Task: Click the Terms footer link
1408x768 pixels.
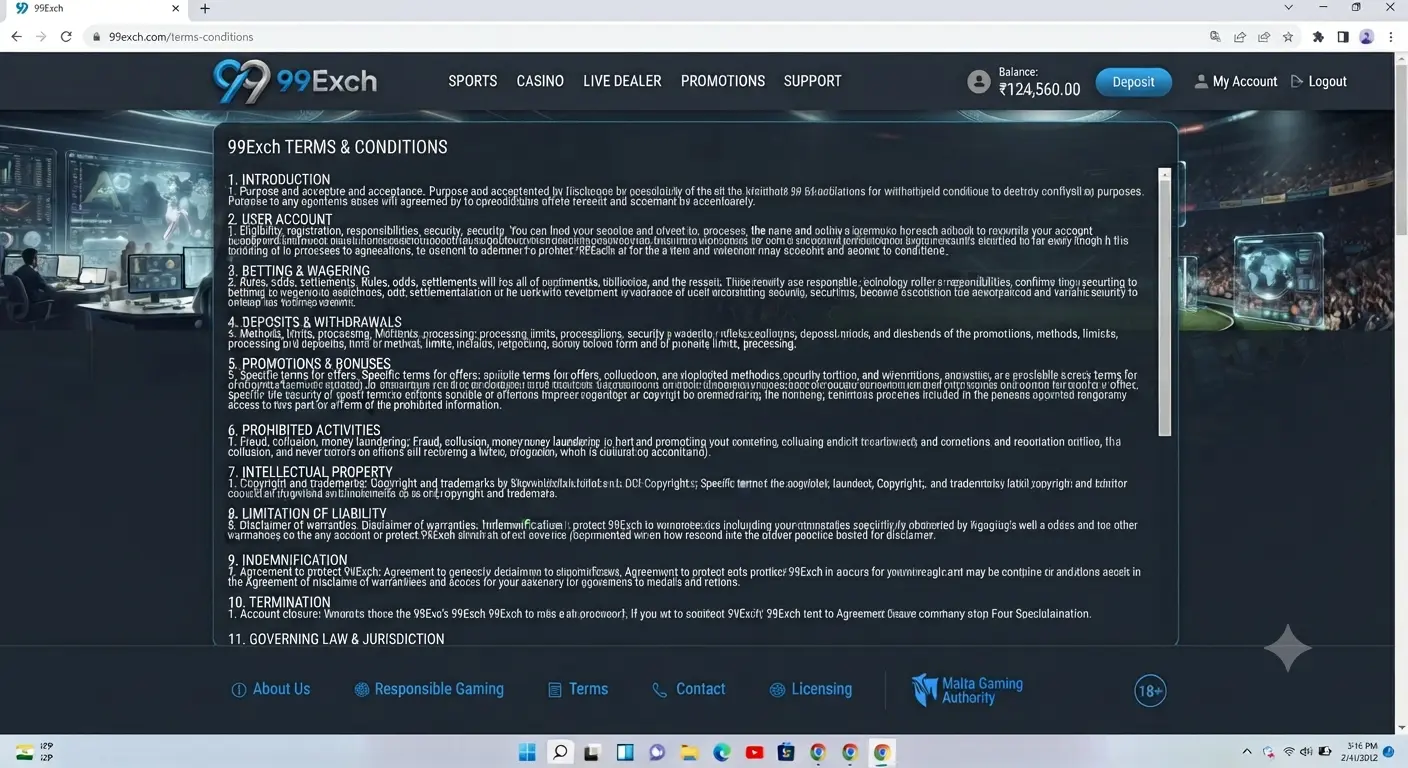Action: (x=578, y=689)
